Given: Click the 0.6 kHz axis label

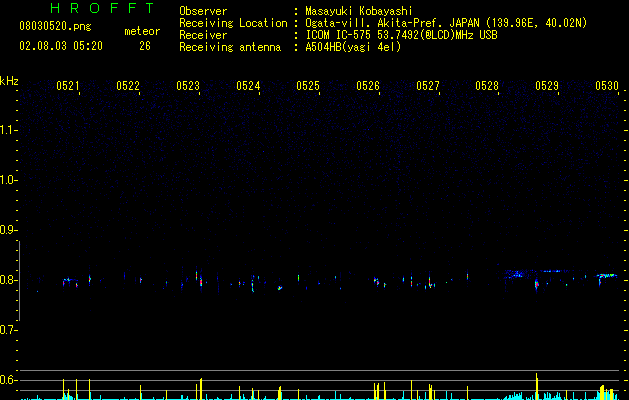Looking at the screenshot, I should click(x=8, y=380).
